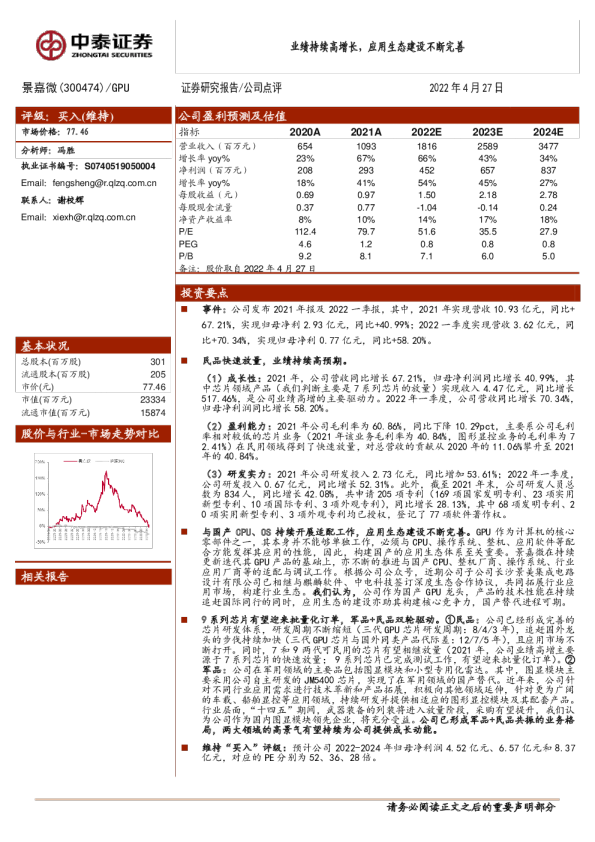Click the 2020A P/E value 112.4
This screenshot has width=595, height=842.
[305, 231]
